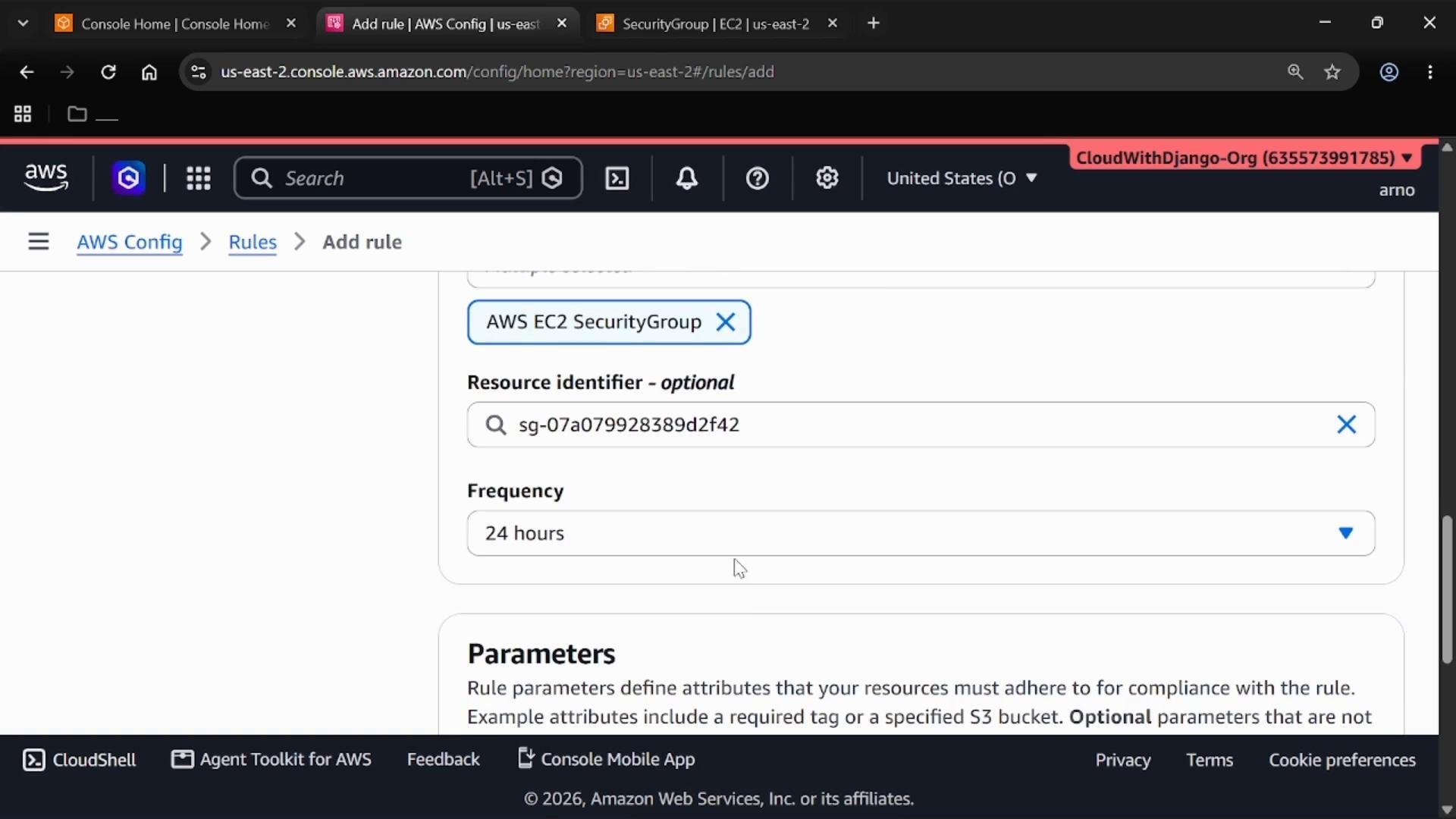Toggle the side navigation hamburger menu
Viewport: 1456px width, 819px height.
(x=39, y=241)
